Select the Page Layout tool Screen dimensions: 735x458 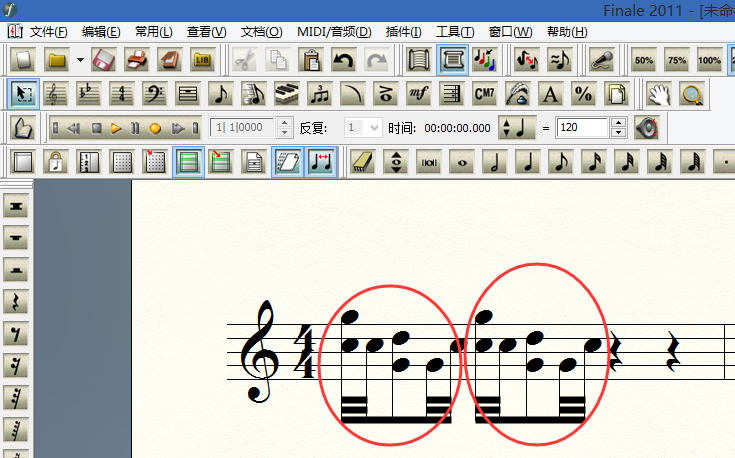[616, 94]
